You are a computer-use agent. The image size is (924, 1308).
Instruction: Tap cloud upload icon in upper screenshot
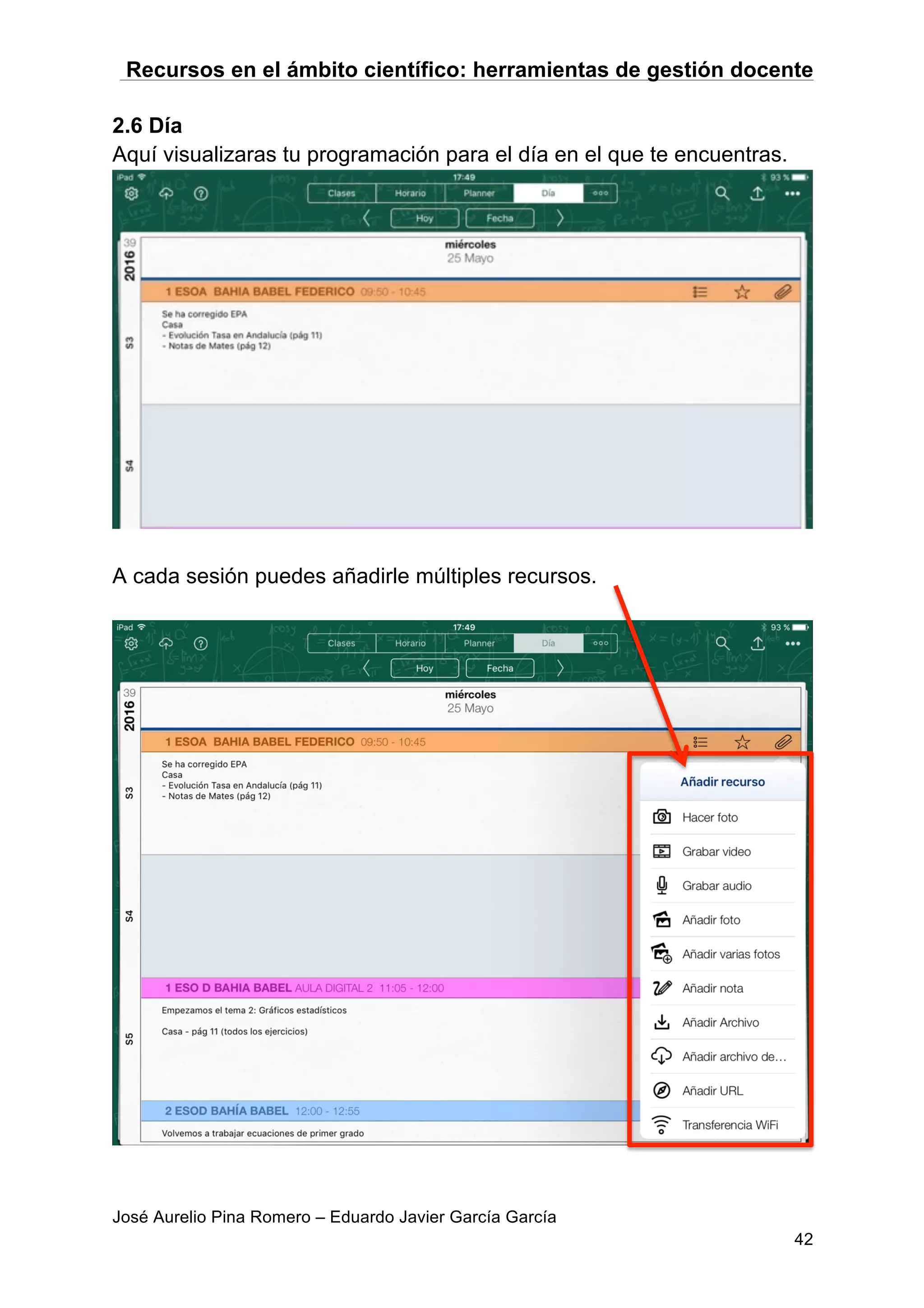pos(166,194)
